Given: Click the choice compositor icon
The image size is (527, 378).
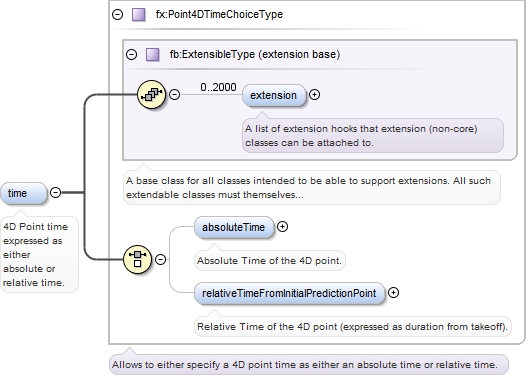Looking at the screenshot, I should (x=137, y=259).
